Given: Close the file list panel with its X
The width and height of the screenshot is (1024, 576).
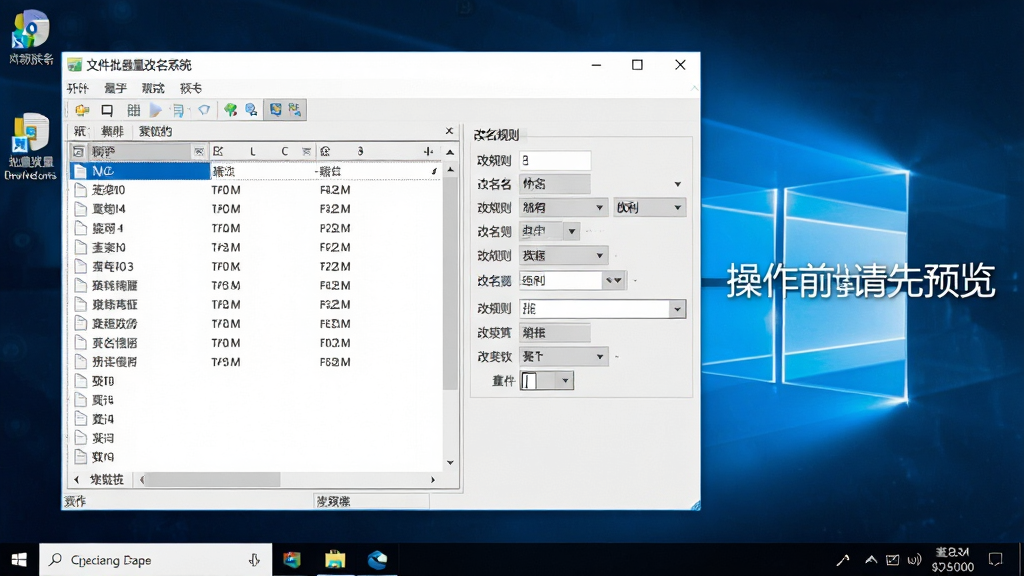Looking at the screenshot, I should 449,131.
